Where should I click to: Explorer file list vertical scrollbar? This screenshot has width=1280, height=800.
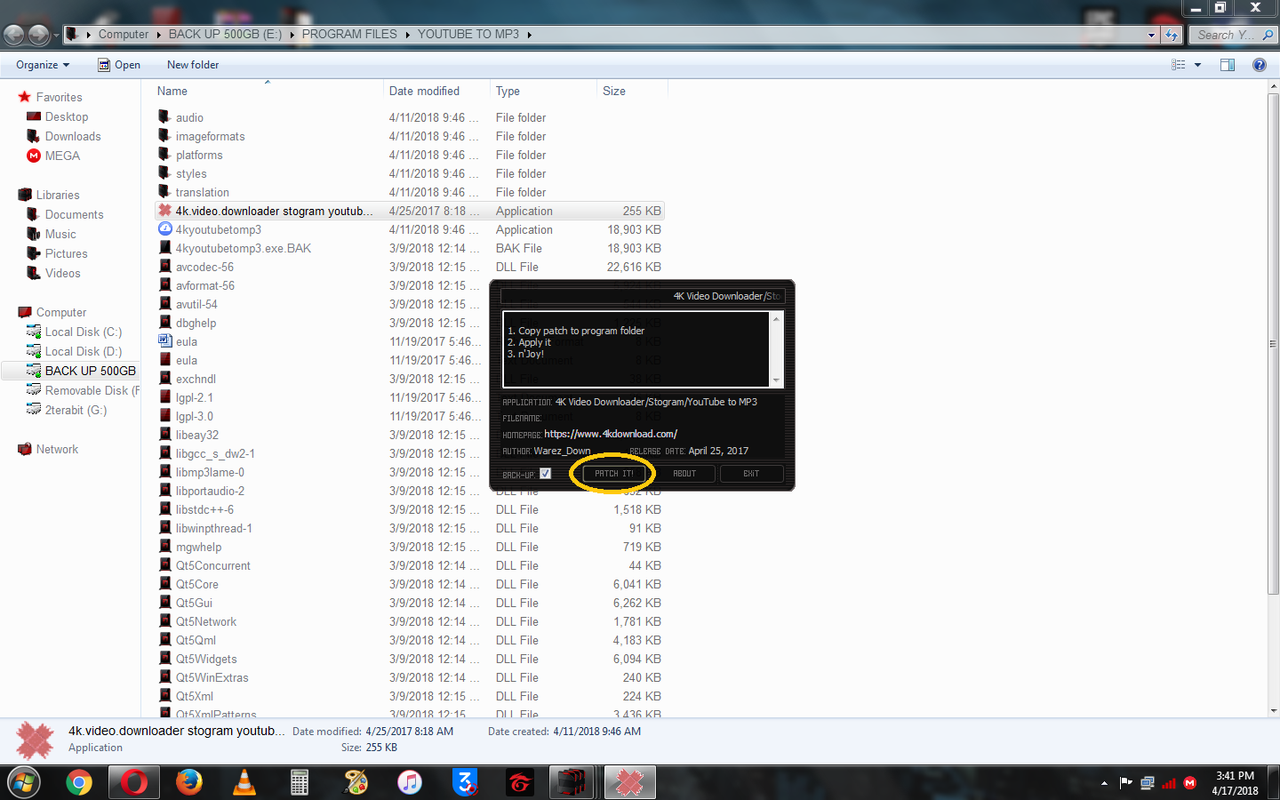[x=1273, y=344]
